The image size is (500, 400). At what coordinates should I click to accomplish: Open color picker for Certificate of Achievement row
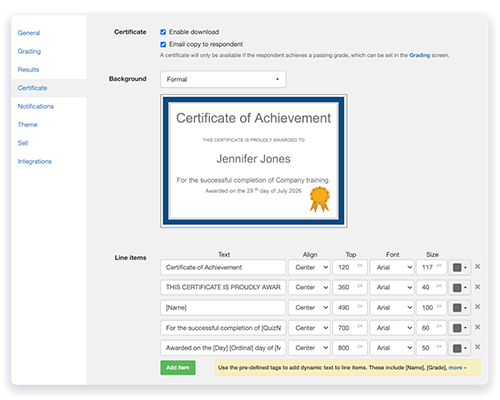pos(460,267)
